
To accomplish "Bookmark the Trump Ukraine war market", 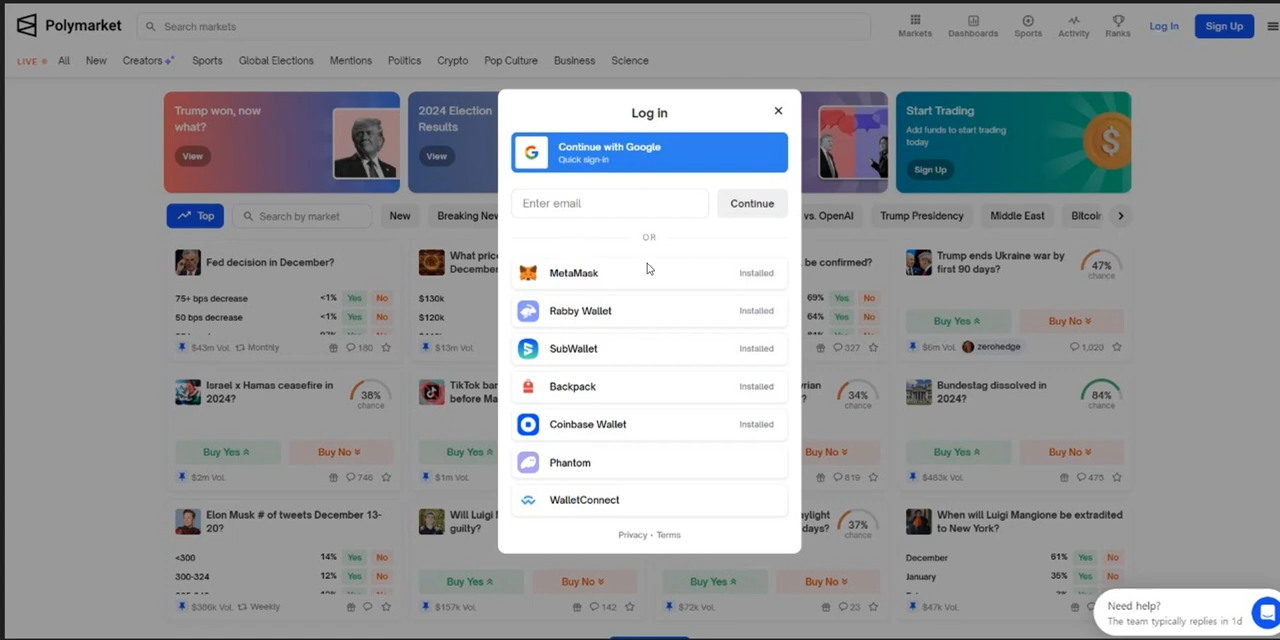I will [1117, 347].
